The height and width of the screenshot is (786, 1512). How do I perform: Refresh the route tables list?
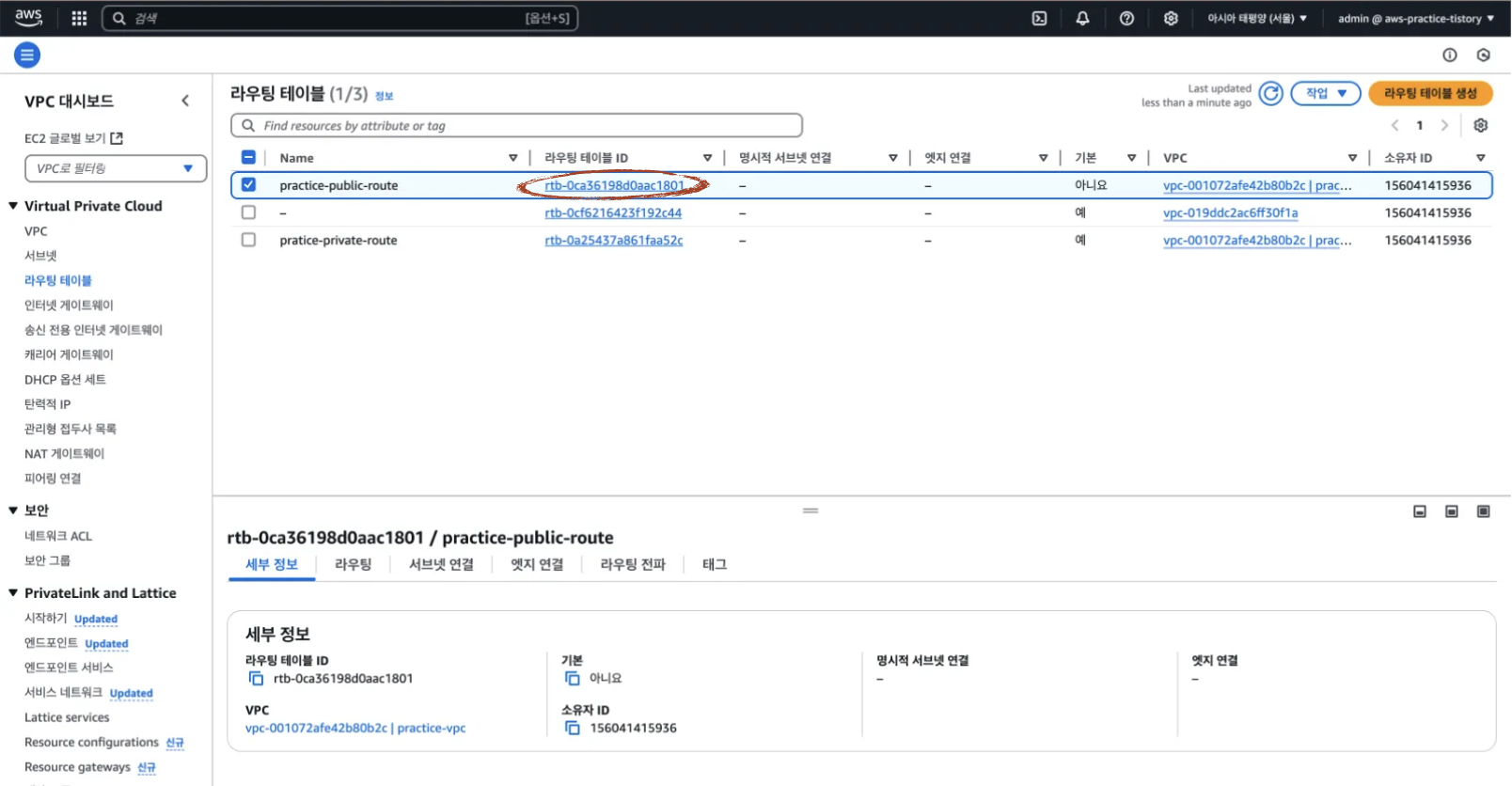[x=1270, y=93]
